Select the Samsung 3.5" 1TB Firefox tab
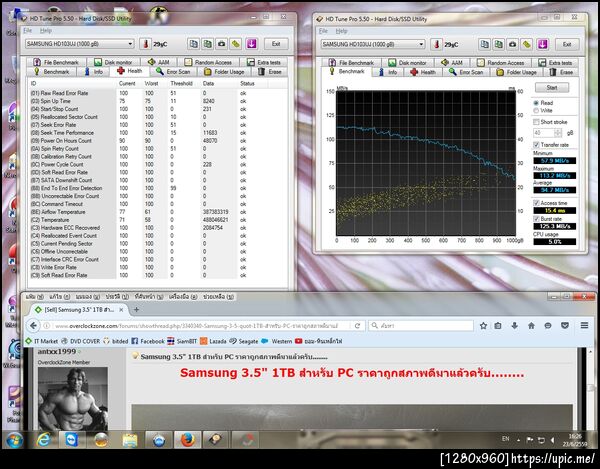The height and width of the screenshot is (469, 600). click(80, 309)
